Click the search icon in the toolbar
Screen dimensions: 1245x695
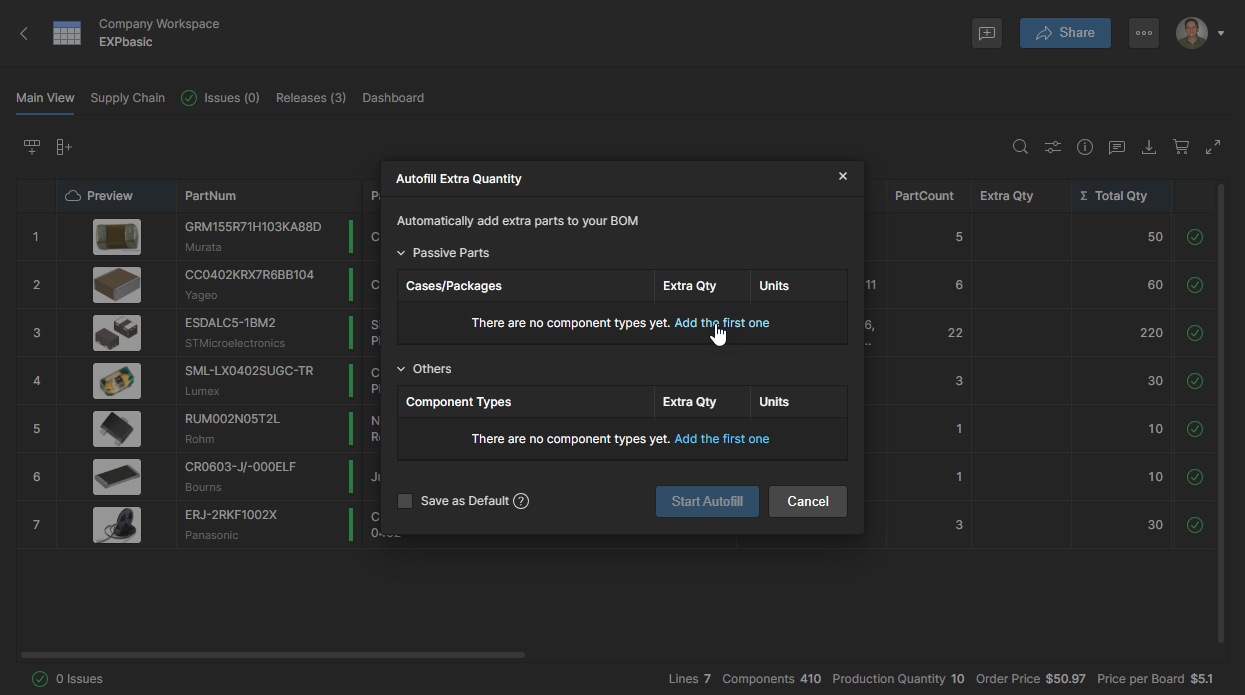pyautogui.click(x=1020, y=147)
